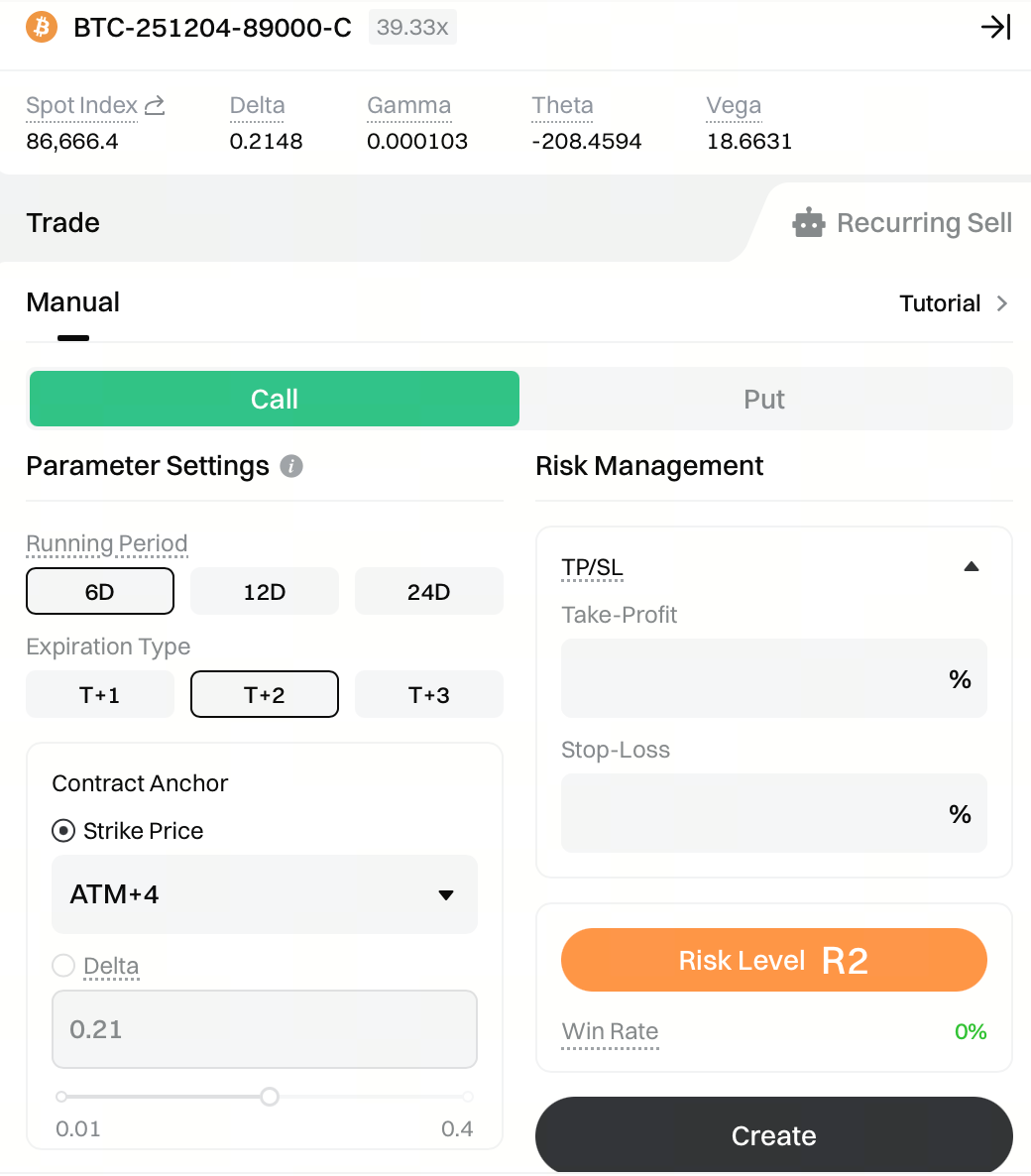Open the ATM+4 strike price dropdown
The image size is (1031, 1176).
tap(264, 894)
